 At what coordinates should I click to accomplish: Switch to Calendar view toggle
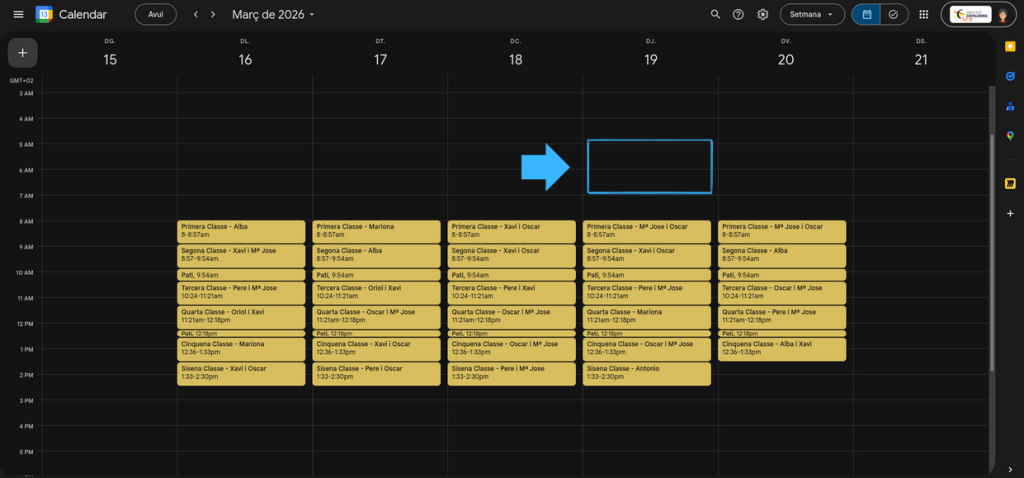pos(866,15)
